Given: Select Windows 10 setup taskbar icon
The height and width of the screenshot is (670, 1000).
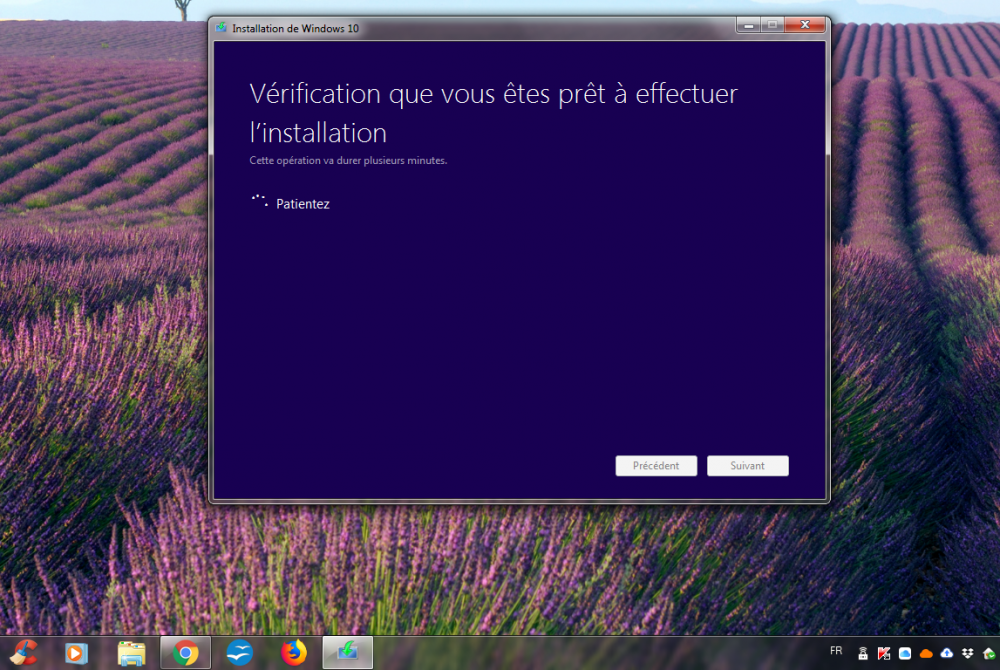Looking at the screenshot, I should (347, 653).
